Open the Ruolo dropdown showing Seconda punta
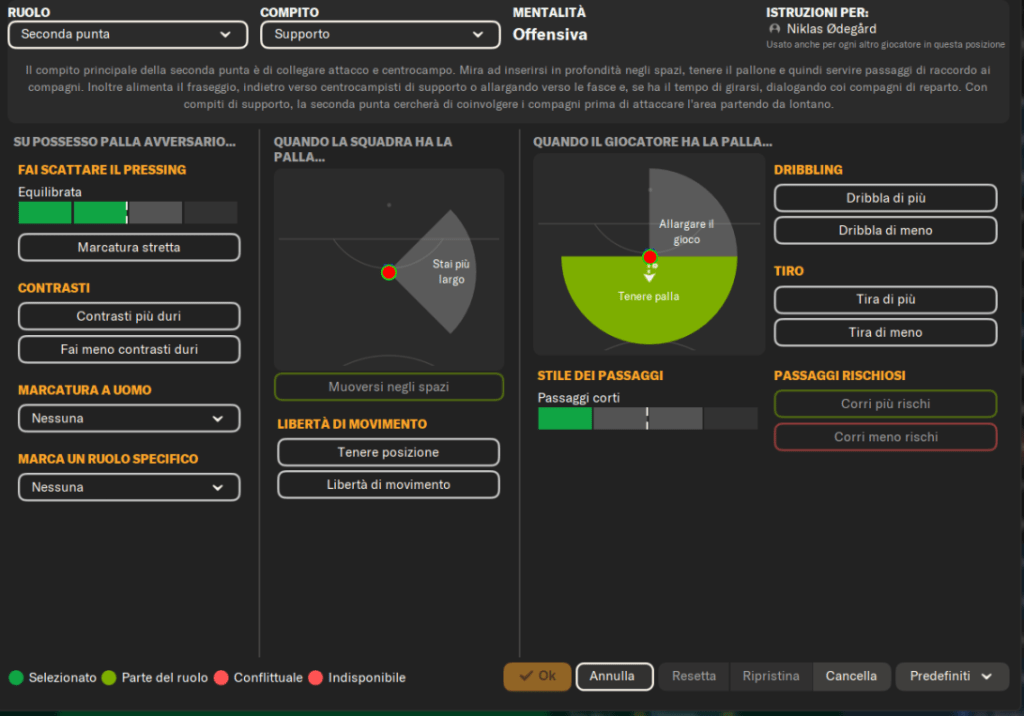 (x=127, y=34)
